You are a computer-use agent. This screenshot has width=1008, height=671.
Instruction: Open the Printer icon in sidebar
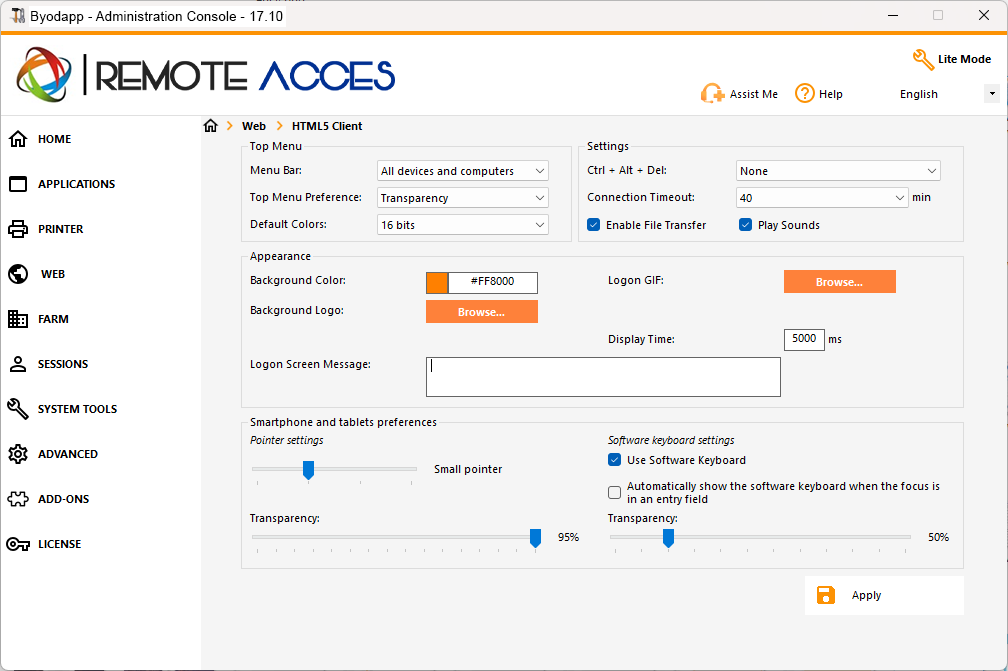pyautogui.click(x=18, y=229)
